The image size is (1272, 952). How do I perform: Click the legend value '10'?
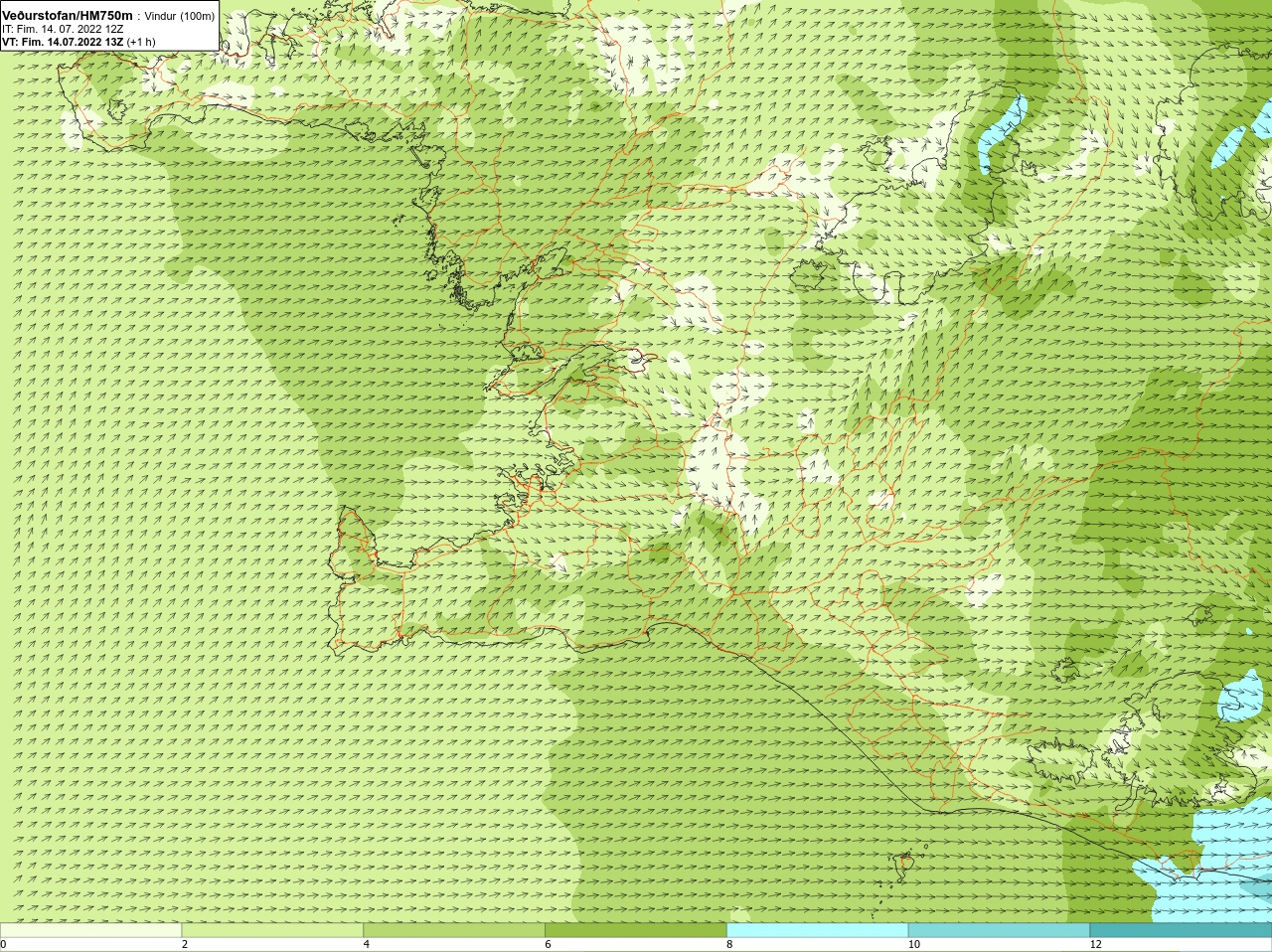pos(914,945)
